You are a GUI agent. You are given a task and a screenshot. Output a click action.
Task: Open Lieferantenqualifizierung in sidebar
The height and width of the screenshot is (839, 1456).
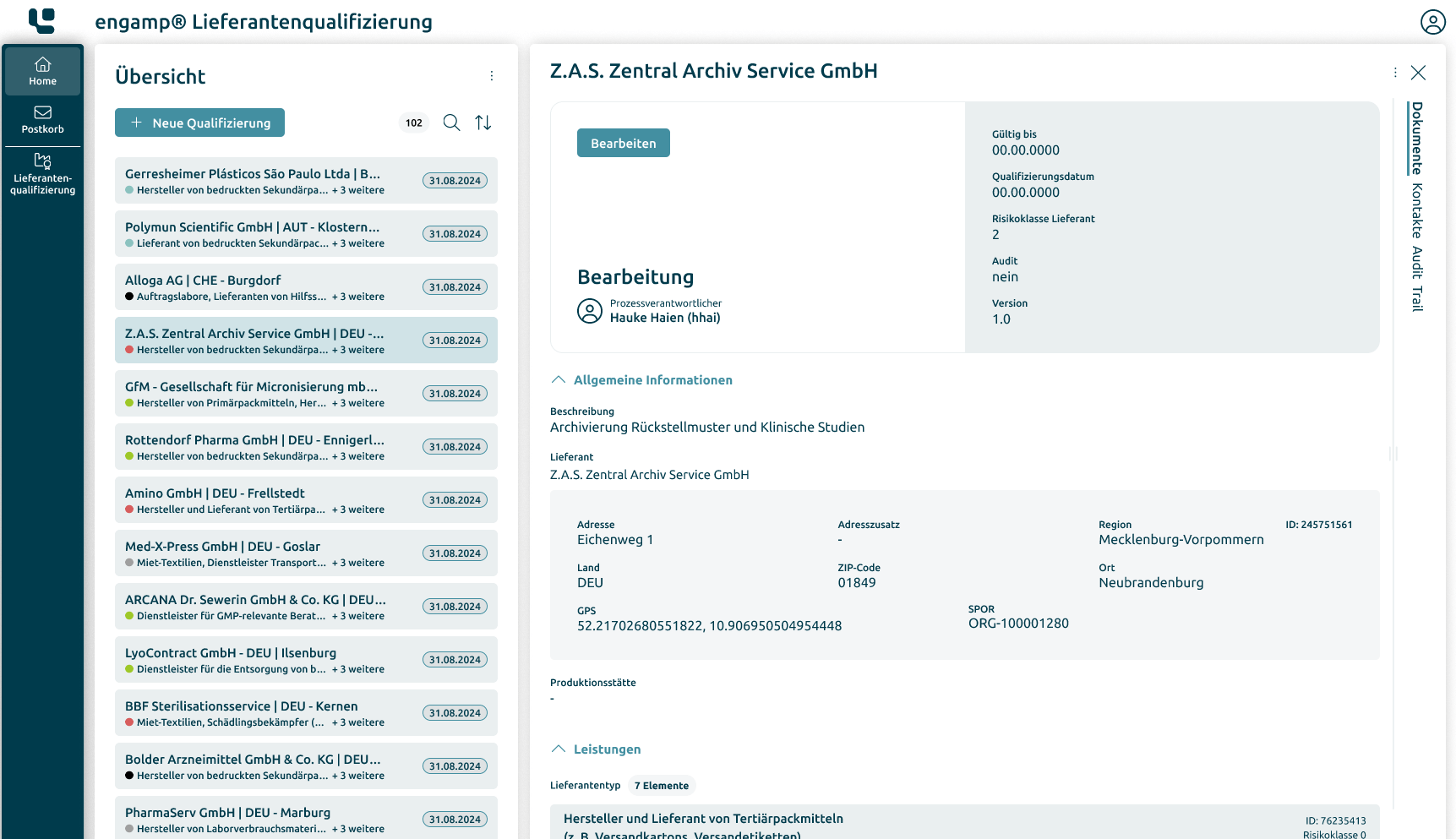click(x=42, y=174)
